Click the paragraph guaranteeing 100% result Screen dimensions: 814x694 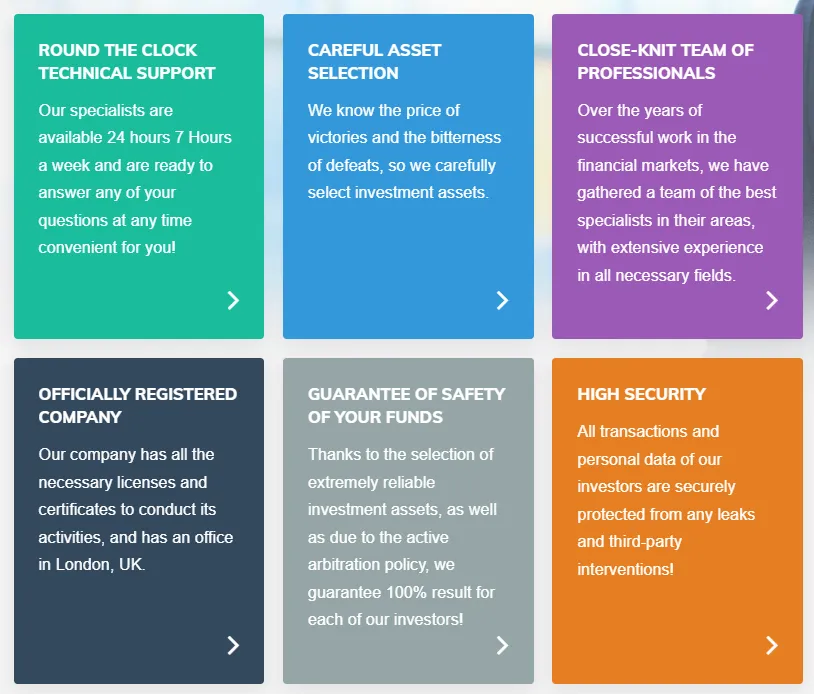(402, 536)
